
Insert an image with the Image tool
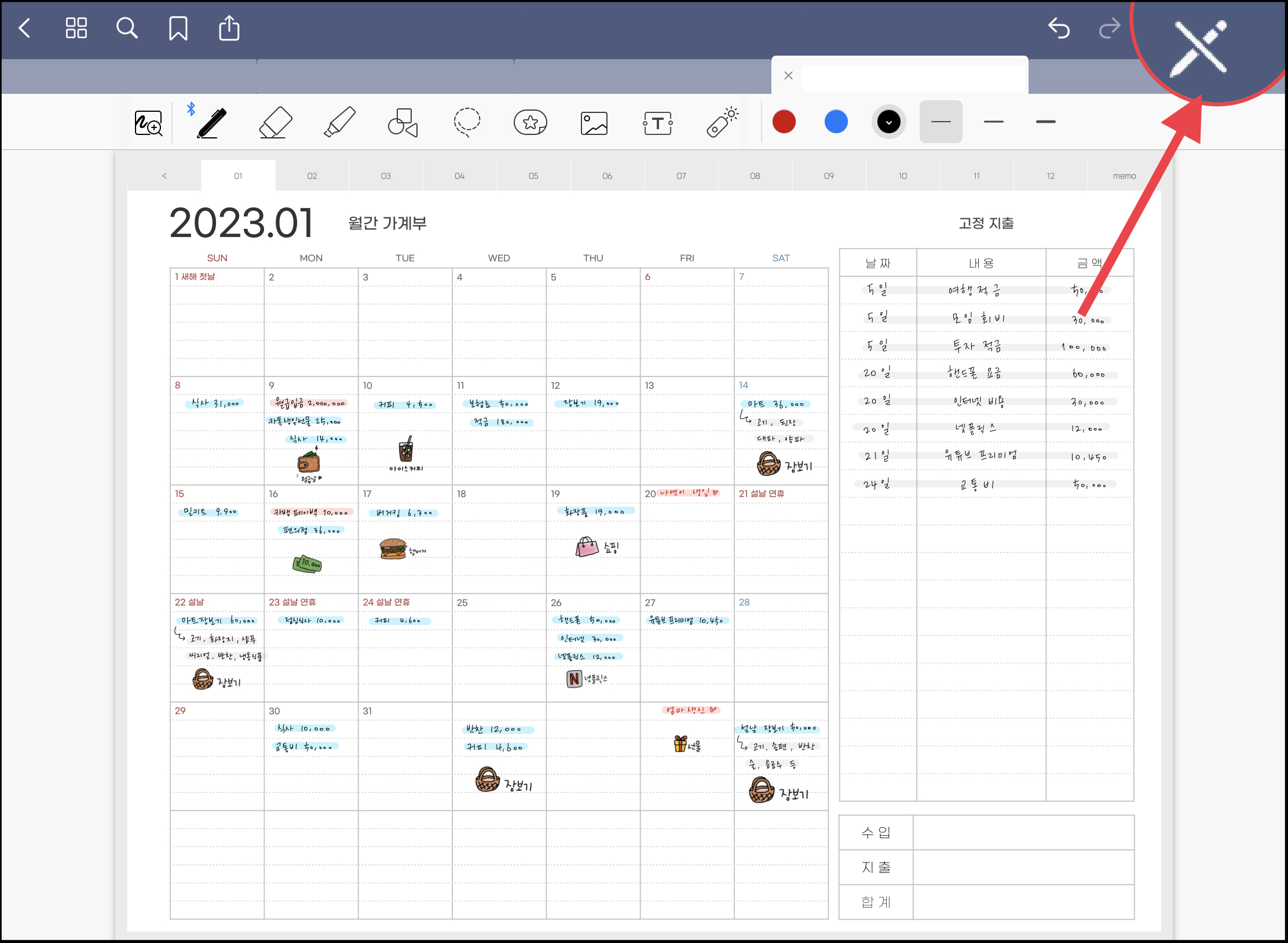(x=594, y=122)
